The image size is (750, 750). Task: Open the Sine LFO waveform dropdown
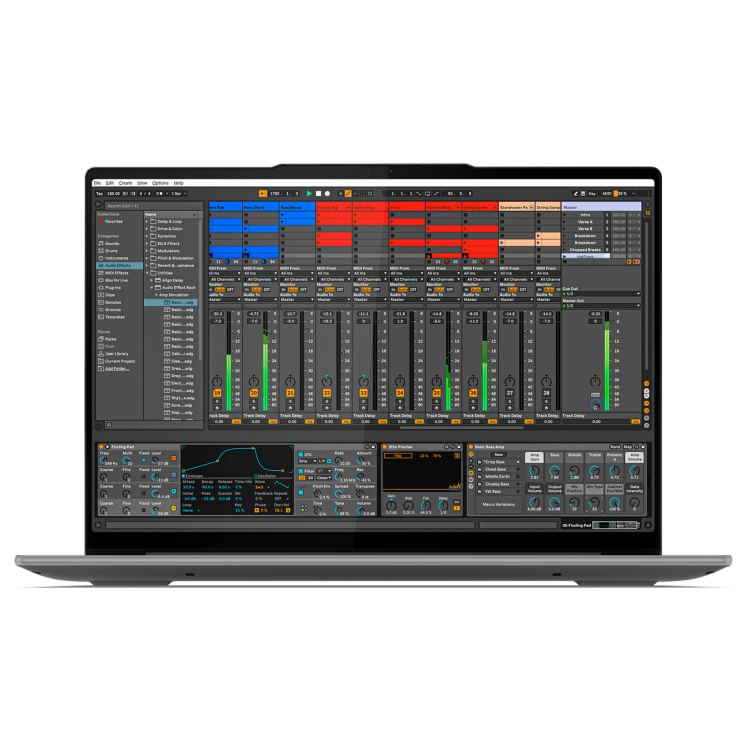(x=308, y=461)
